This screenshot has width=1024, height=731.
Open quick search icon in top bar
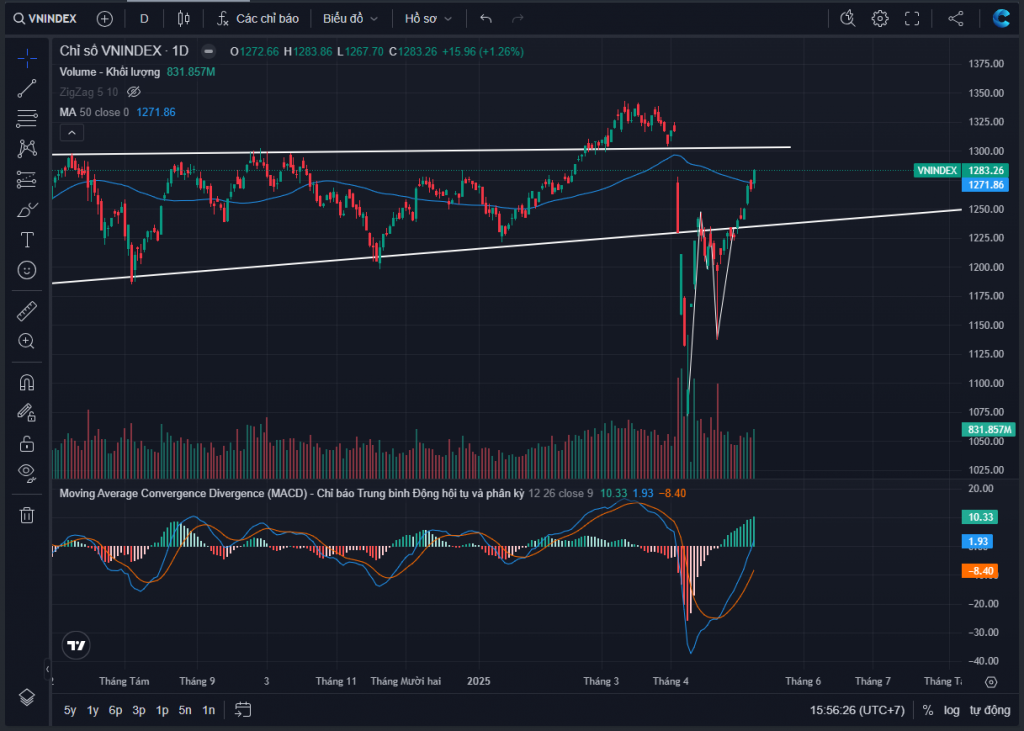(x=848, y=19)
